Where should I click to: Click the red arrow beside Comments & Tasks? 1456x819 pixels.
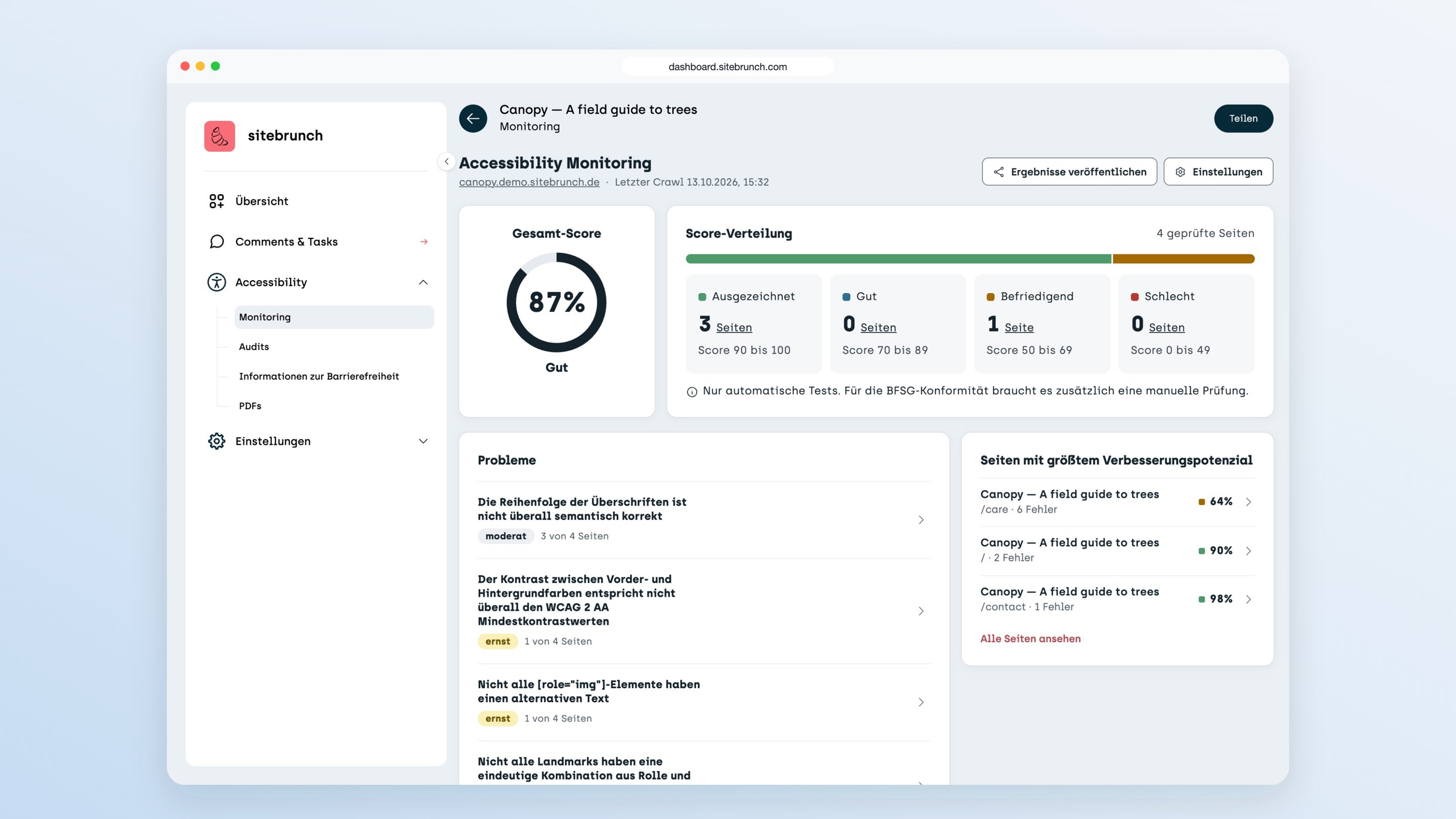pyautogui.click(x=424, y=242)
